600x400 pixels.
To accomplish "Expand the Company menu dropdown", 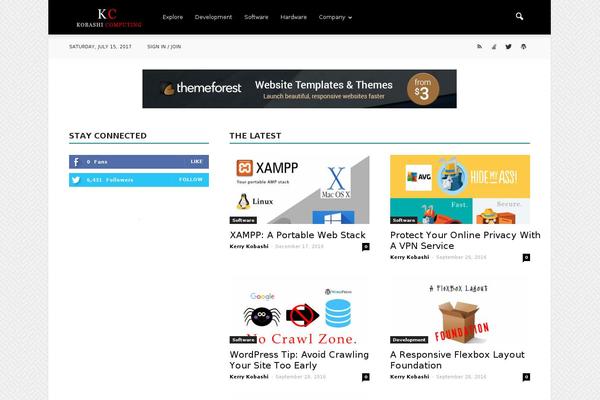I will 335,17.
